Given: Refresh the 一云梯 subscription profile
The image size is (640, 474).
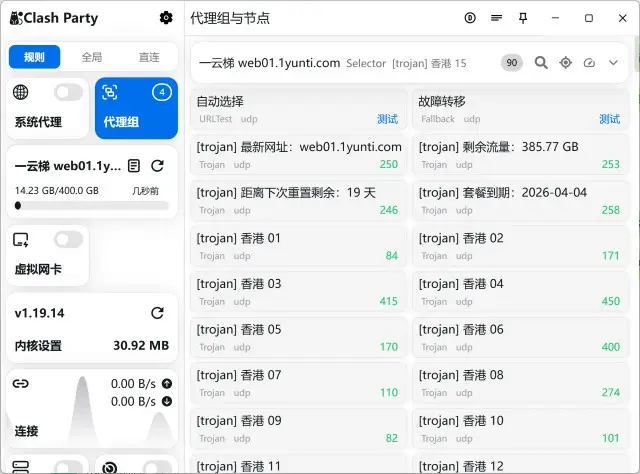Looking at the screenshot, I should point(157,166).
